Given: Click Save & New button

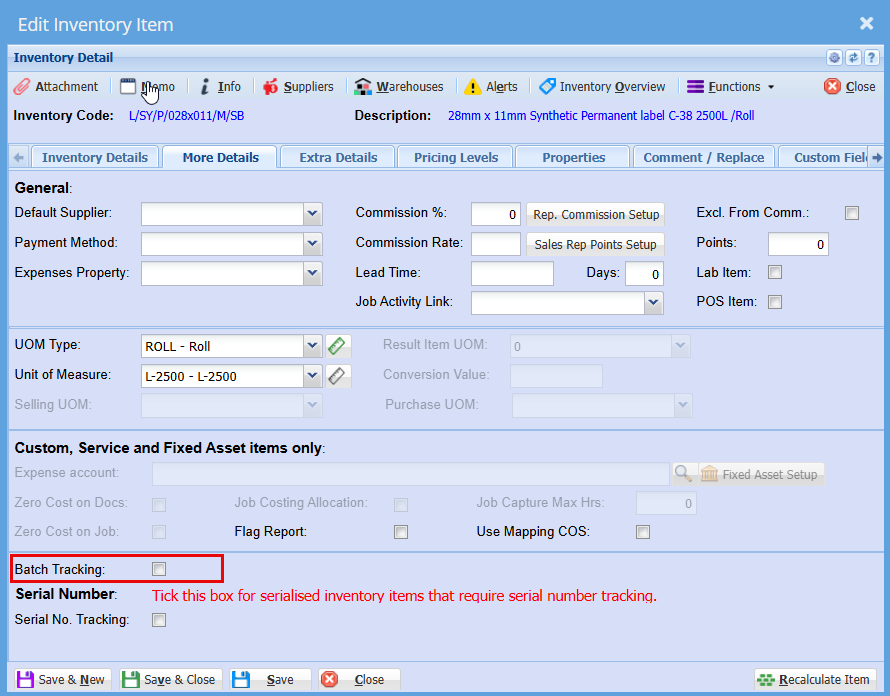Looking at the screenshot, I should [x=62, y=680].
